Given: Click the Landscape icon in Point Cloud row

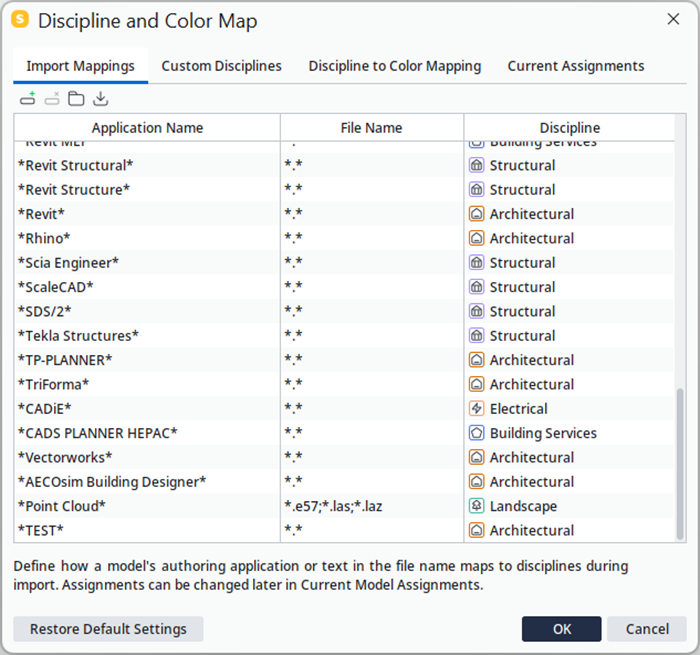Looking at the screenshot, I should [x=476, y=506].
